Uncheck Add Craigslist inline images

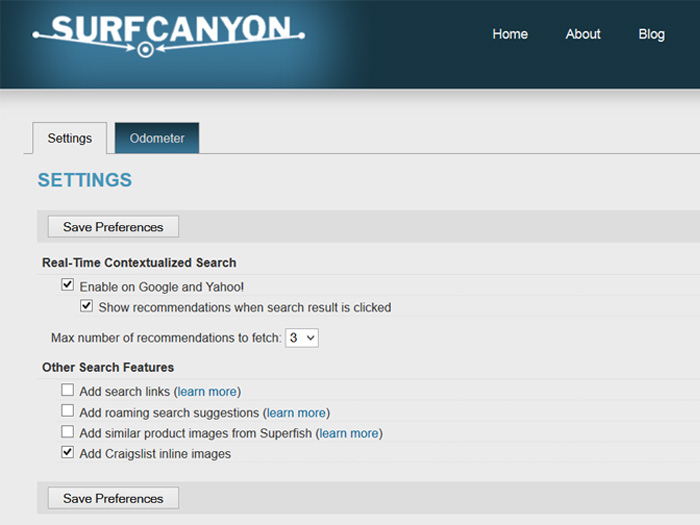pyautogui.click(x=67, y=452)
